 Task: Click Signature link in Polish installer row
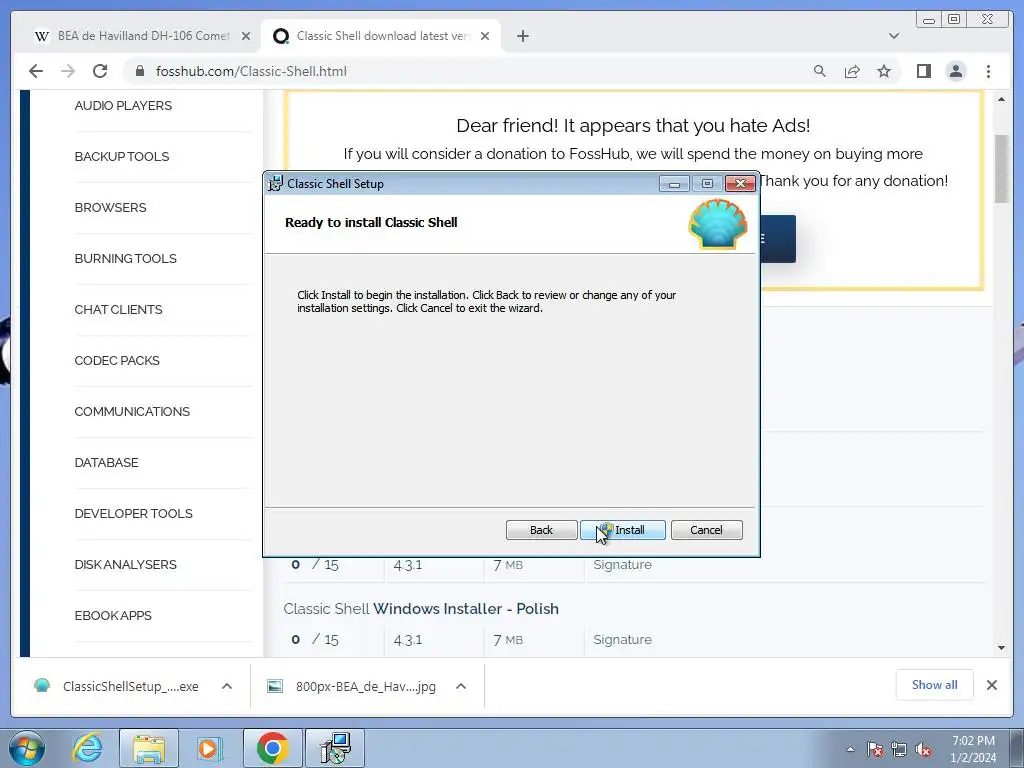tap(622, 639)
